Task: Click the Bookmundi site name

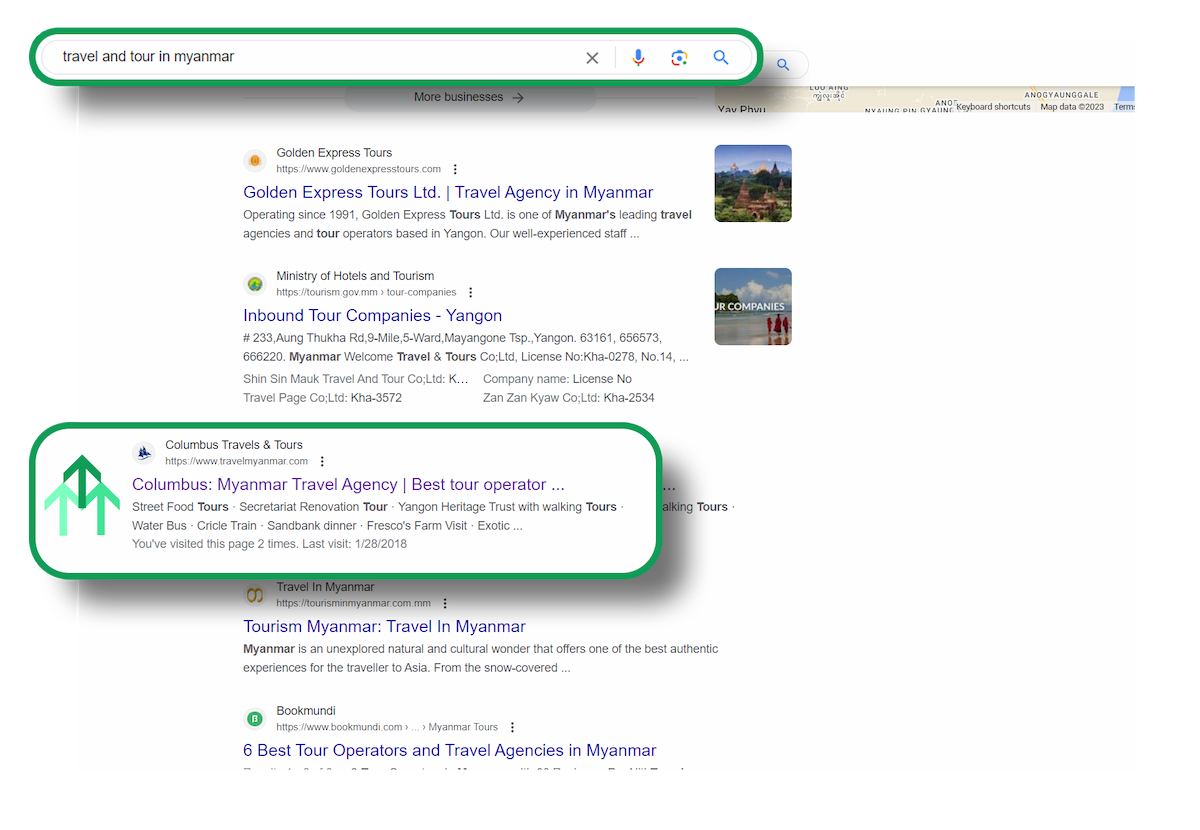Action: click(304, 711)
